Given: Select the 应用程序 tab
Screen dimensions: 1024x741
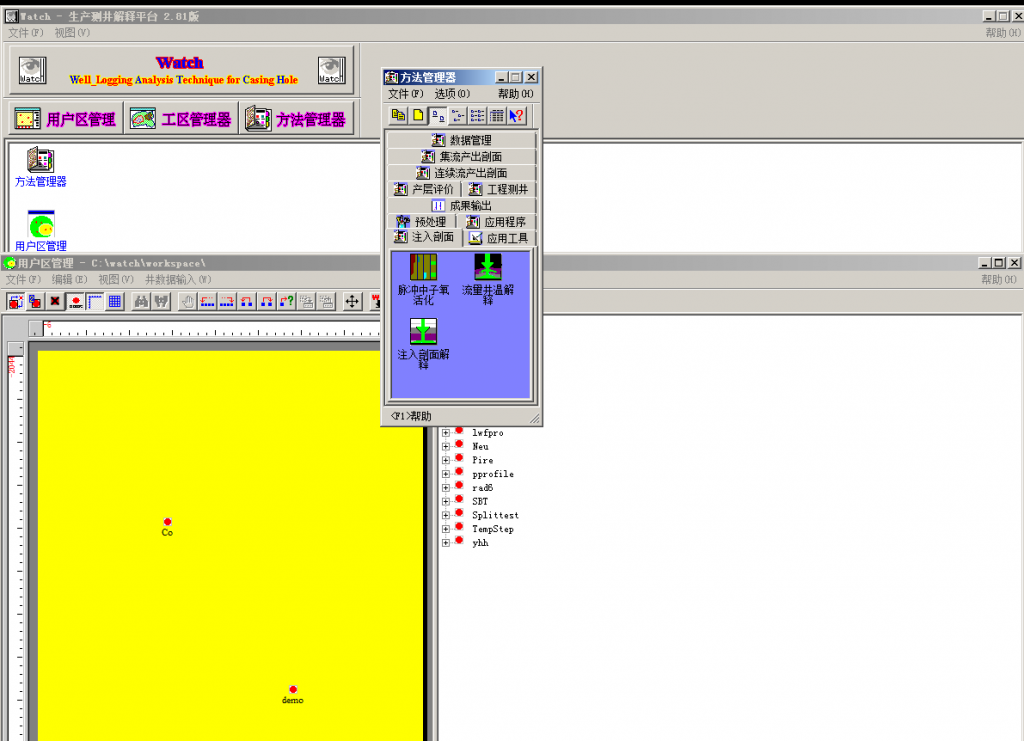Looking at the screenshot, I should [x=496, y=221].
